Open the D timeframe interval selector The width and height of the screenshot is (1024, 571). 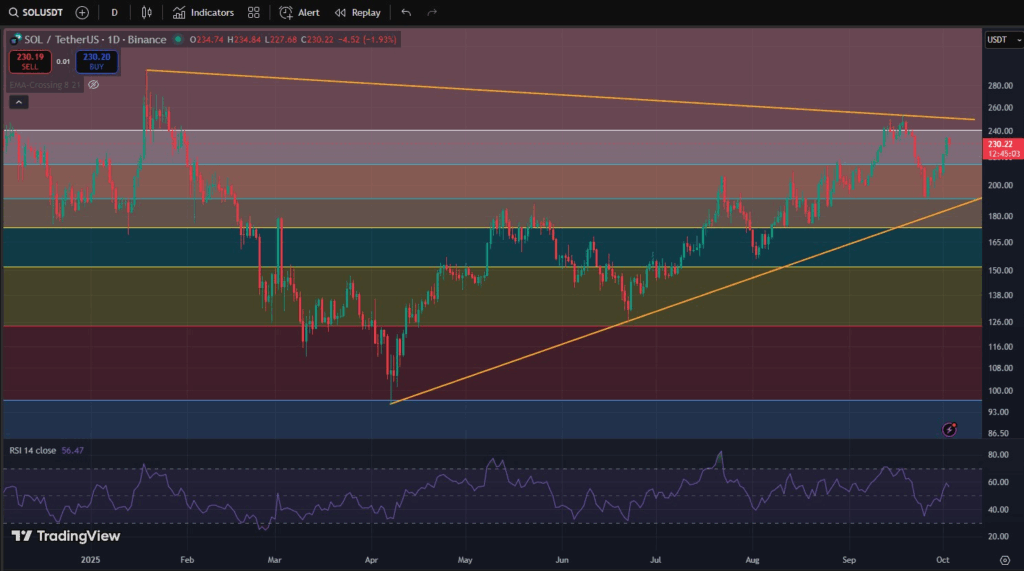114,13
